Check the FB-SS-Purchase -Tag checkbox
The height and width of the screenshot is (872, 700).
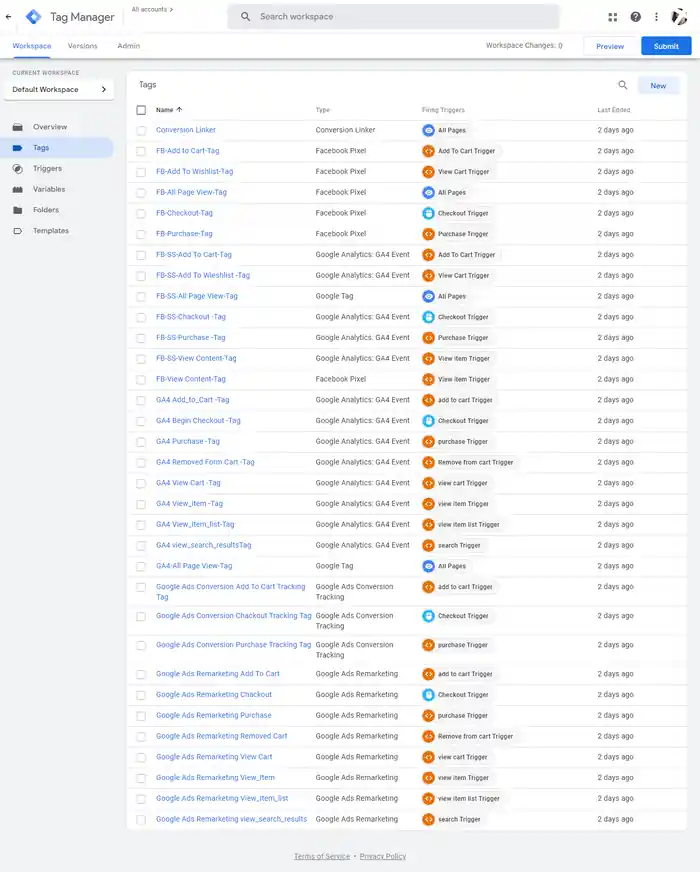click(x=141, y=338)
